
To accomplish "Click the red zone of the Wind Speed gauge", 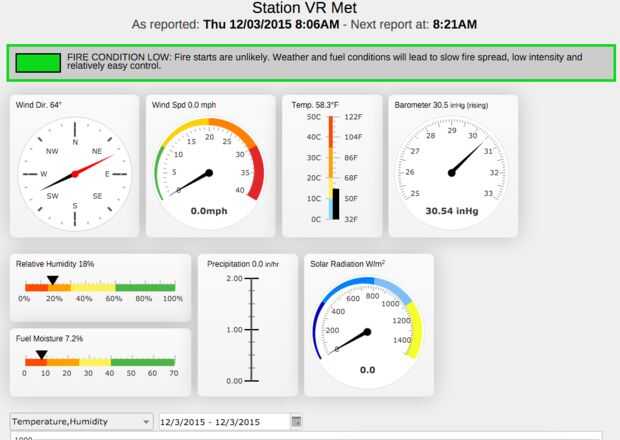I will tap(257, 173).
